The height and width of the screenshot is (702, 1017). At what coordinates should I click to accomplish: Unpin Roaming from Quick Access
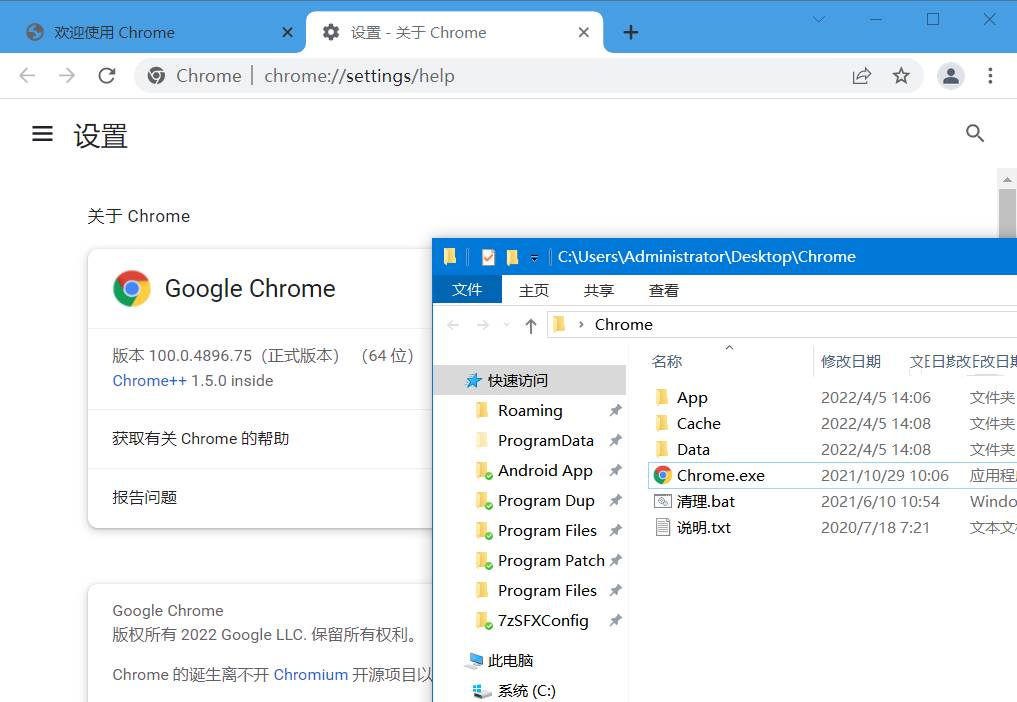[x=614, y=410]
